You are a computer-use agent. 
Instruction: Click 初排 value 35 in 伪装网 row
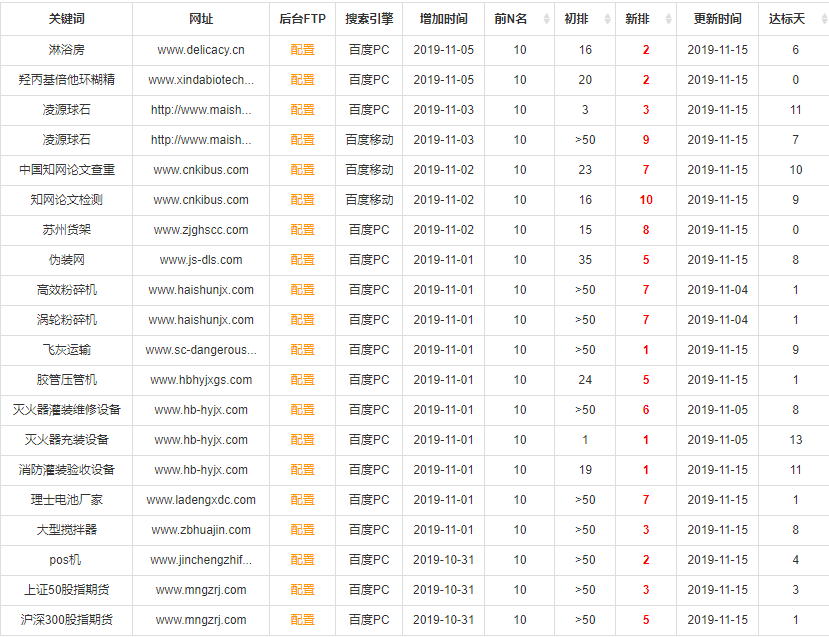585,260
